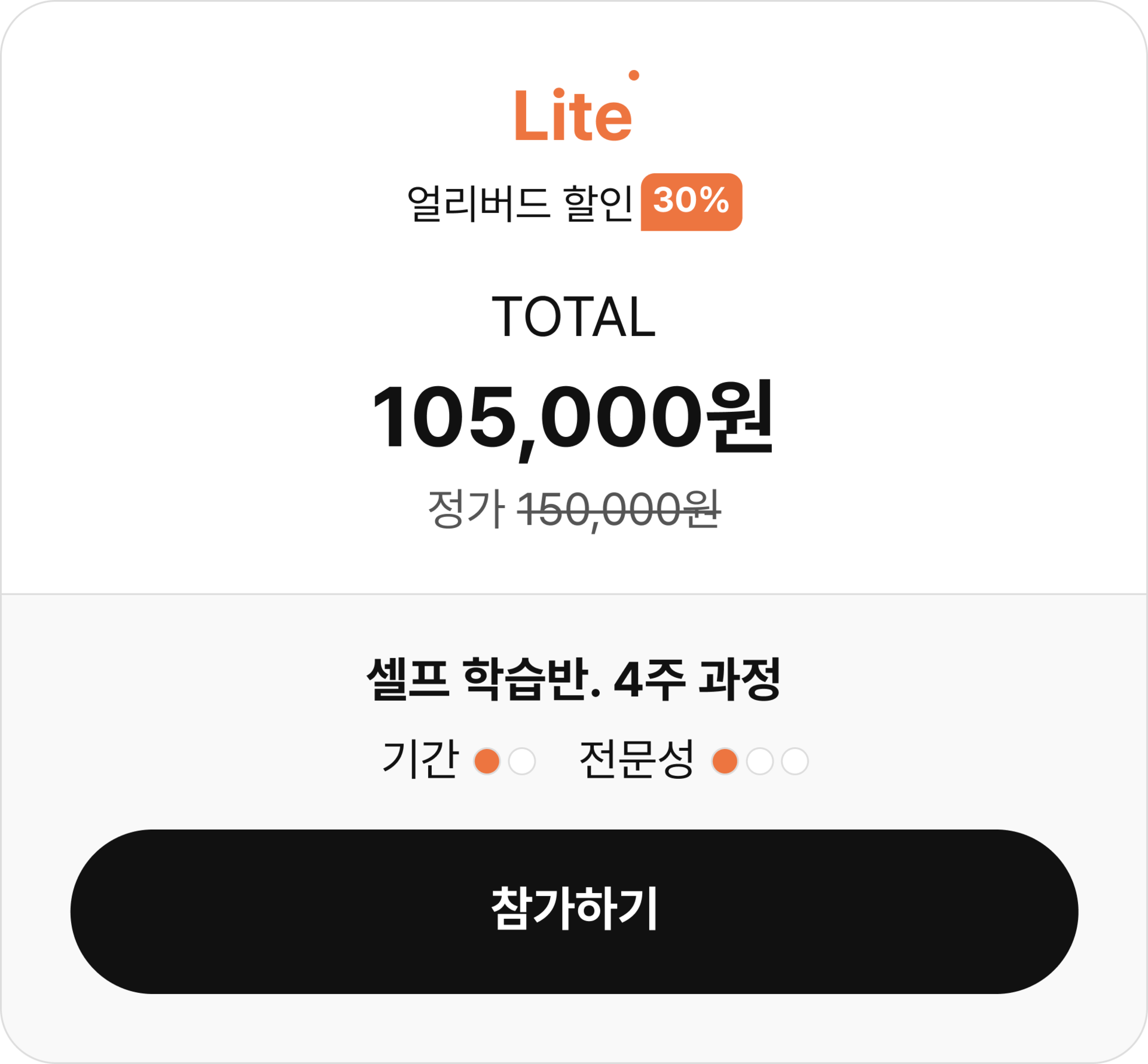1148x1064 pixels.
Task: Click the orange 30% discount badge
Action: click(691, 201)
